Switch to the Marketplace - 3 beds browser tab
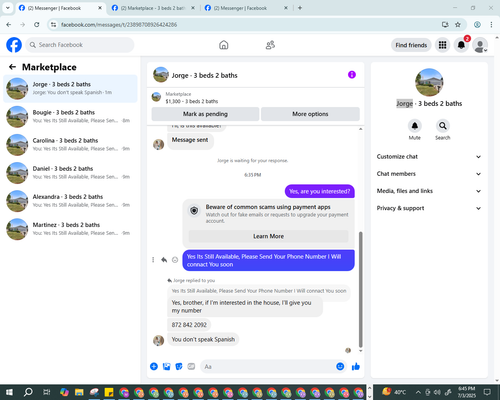Viewport: 500px width, 400px height. (153, 8)
